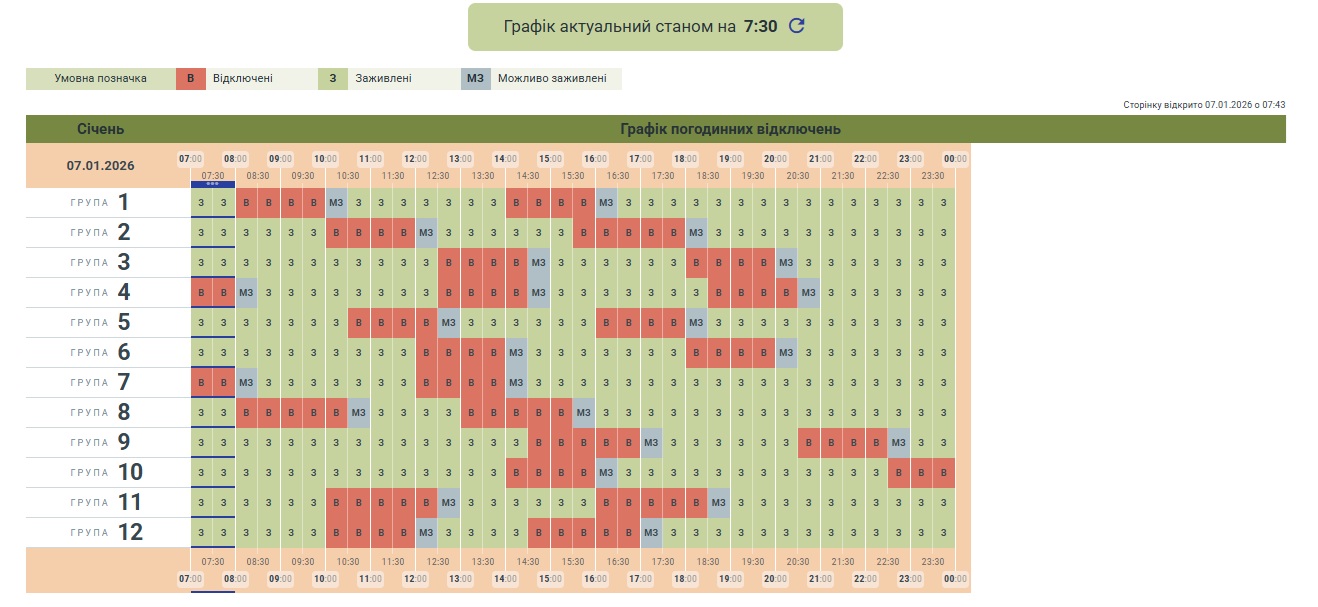Select the Група 12 row label

point(108,533)
